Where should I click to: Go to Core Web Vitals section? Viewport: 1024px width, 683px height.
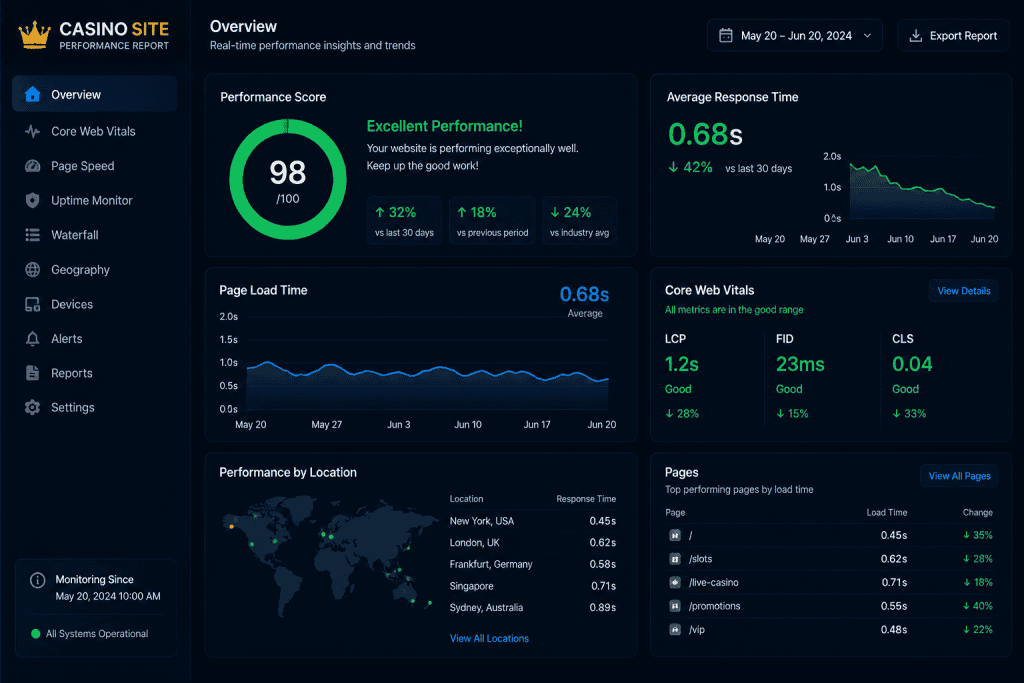(95, 131)
